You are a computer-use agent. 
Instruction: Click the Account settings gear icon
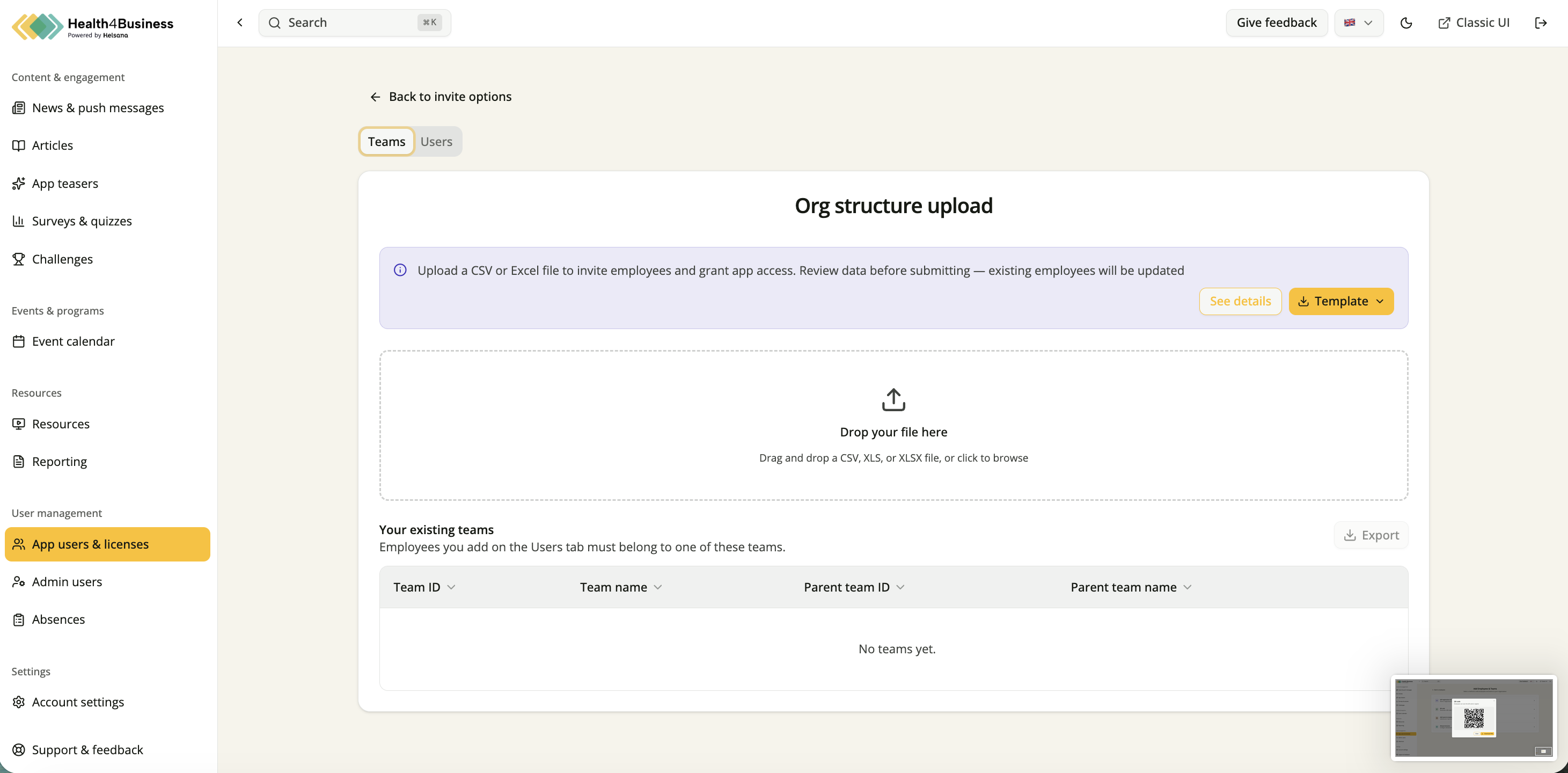[19, 702]
